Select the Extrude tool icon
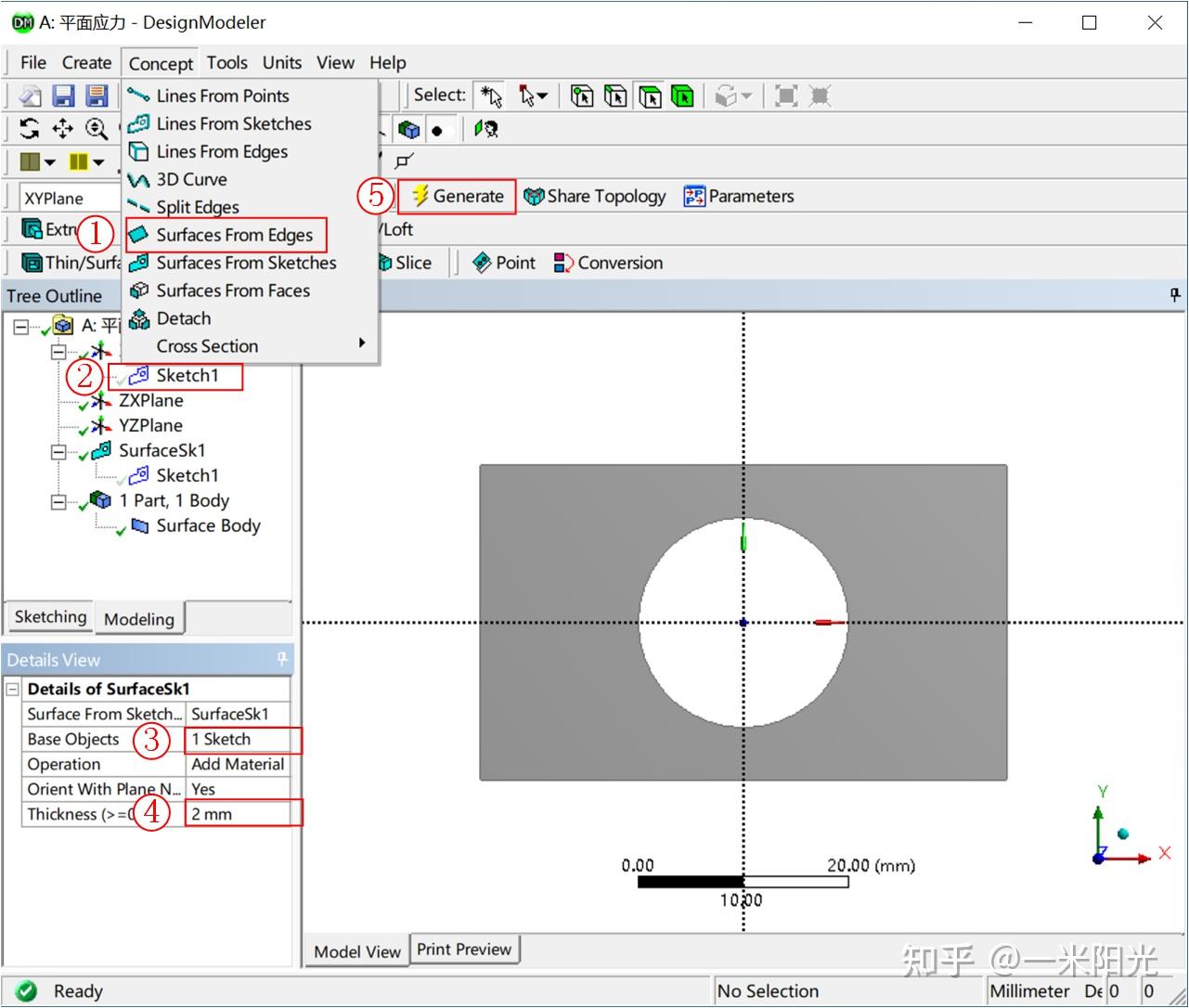Viewport: 1189px width, 1008px height. [x=31, y=229]
